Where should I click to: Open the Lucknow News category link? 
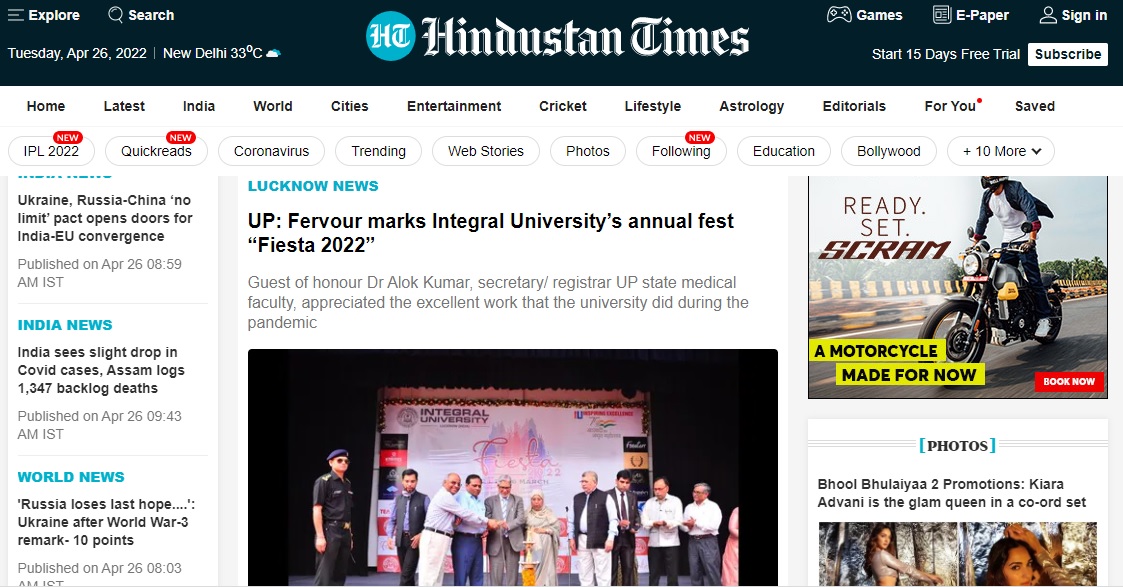[313, 186]
